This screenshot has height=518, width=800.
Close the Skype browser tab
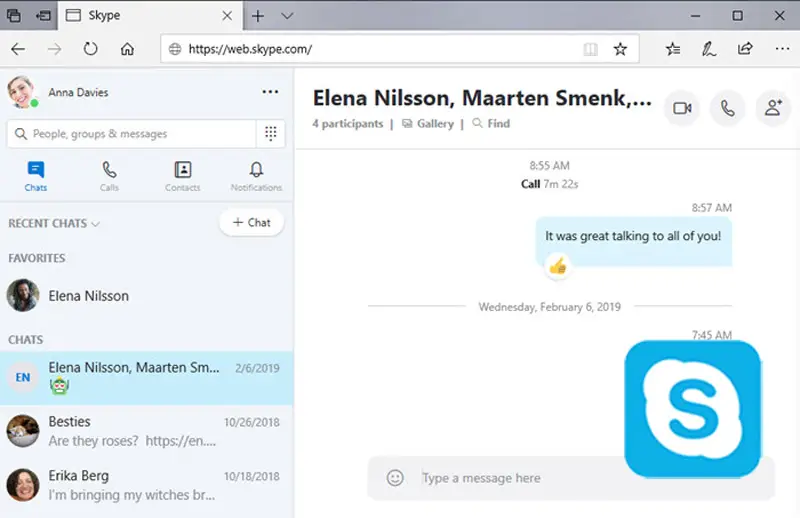pos(227,16)
